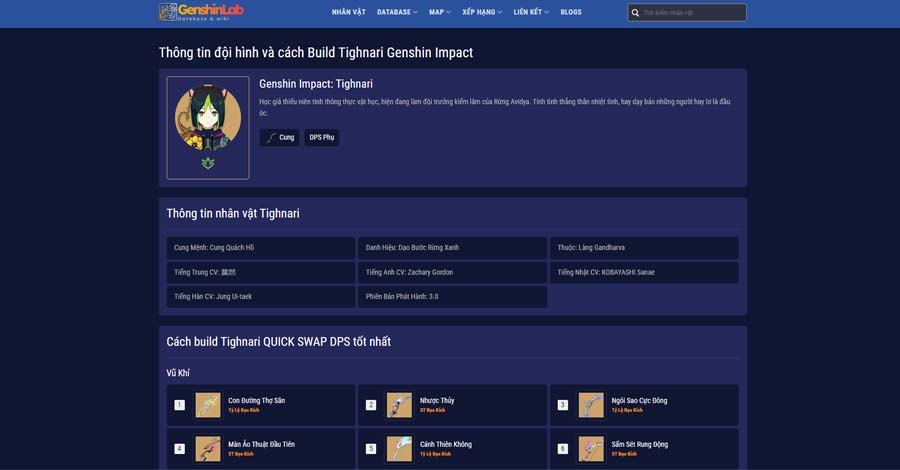Image resolution: width=900 pixels, height=470 pixels.
Task: Click the Thông tin nhân vật Tighnari heading
Action: click(x=233, y=213)
